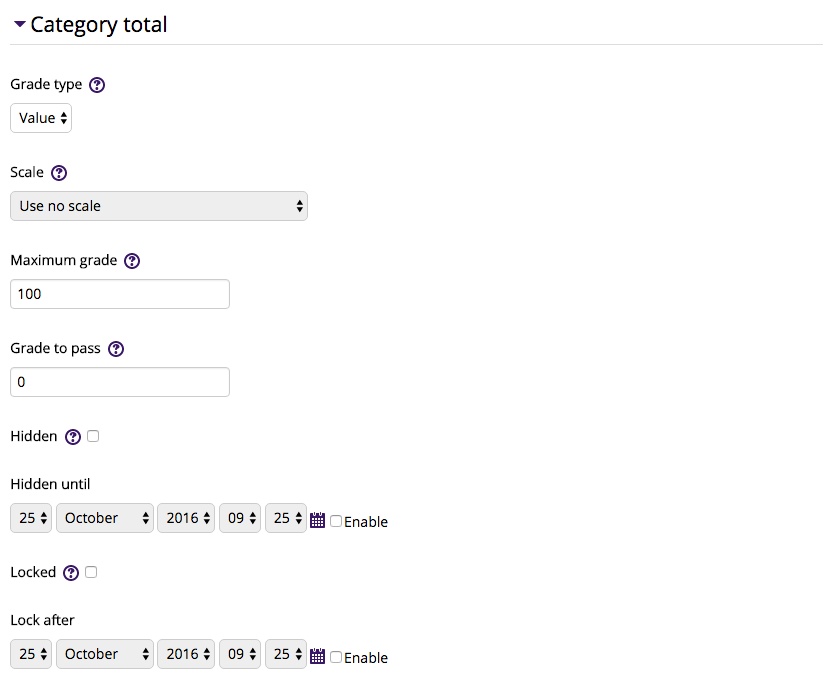The width and height of the screenshot is (833, 682).
Task: Tick the Hidden checkbox
Action: point(93,436)
